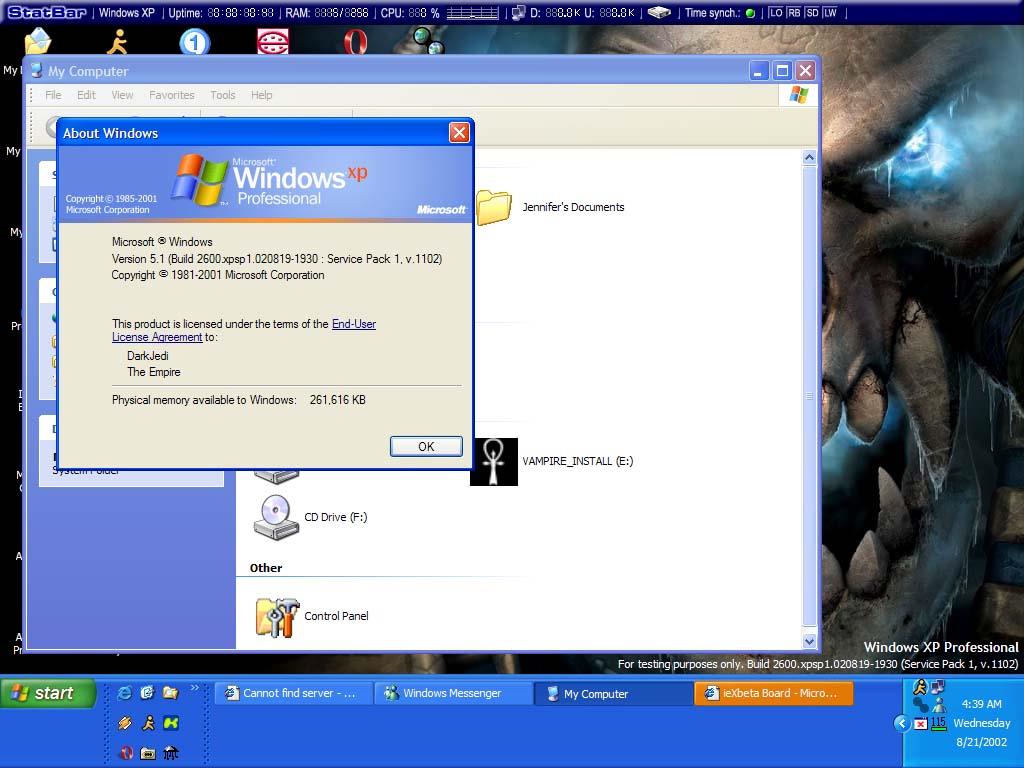
Task: Click the red X calendar tray icon
Action: pyautogui.click(x=920, y=724)
